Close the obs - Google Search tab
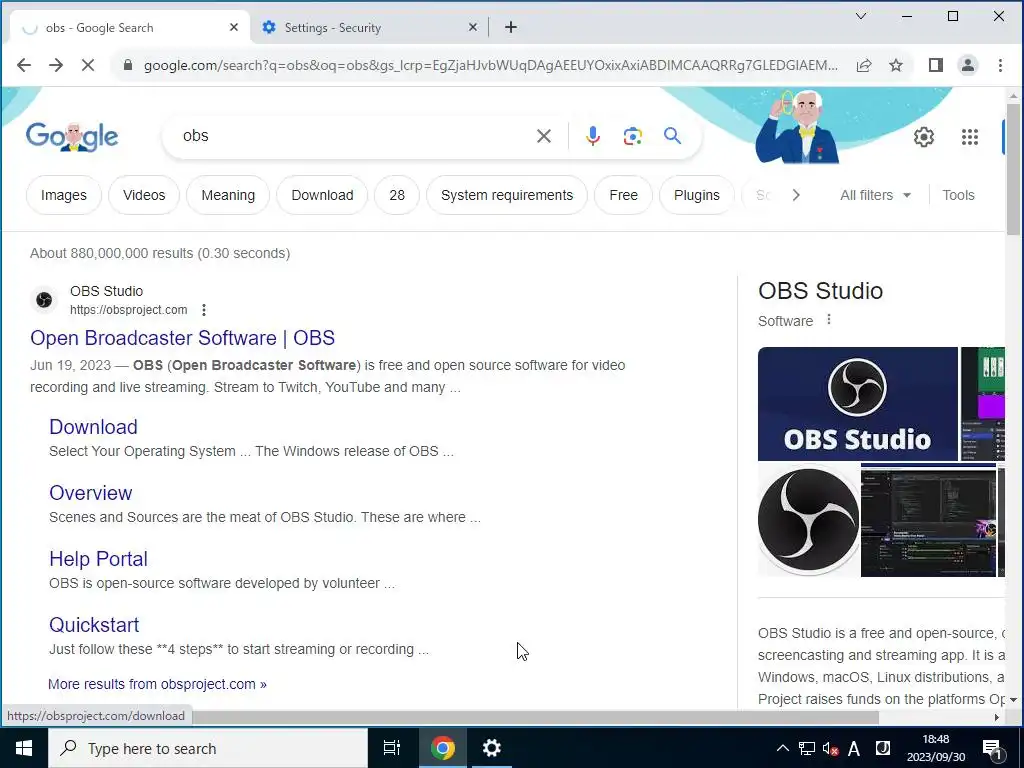This screenshot has width=1024, height=768. [234, 27]
